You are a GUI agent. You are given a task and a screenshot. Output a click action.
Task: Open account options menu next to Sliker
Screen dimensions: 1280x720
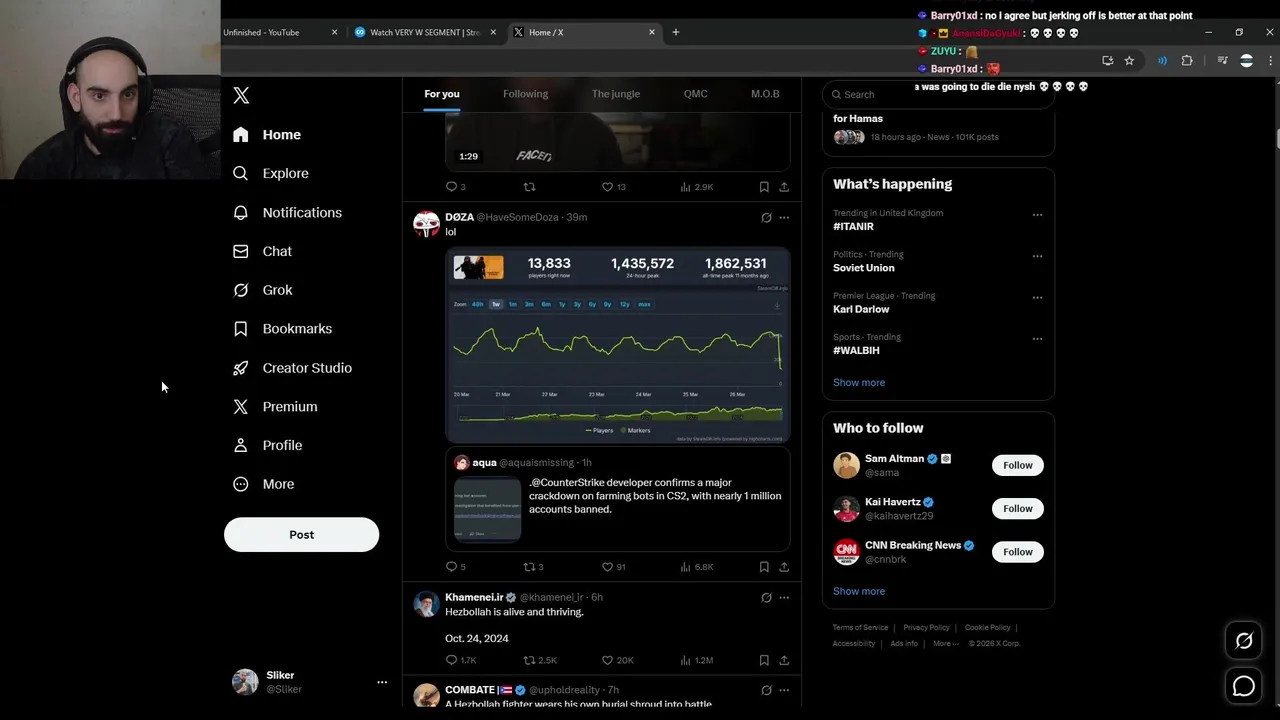(381, 682)
